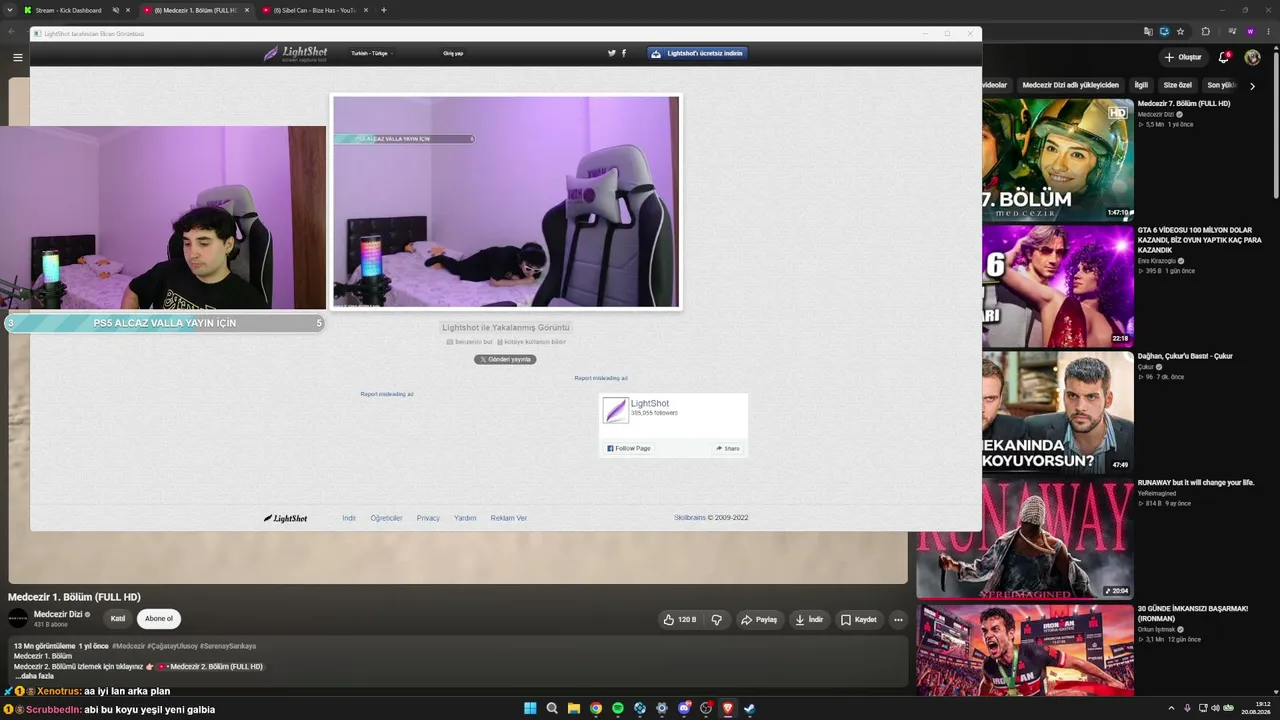Open the Öğreticiler link in LightShot footer
Screen dimensions: 1280x720
tap(386, 518)
